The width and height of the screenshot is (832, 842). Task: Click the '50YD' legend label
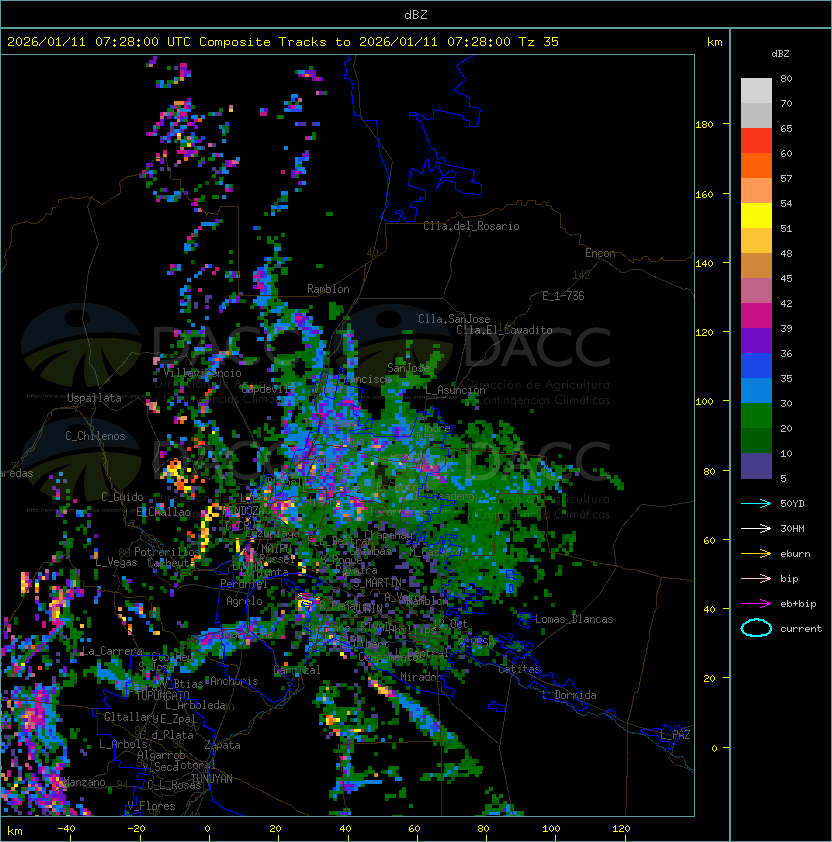792,504
